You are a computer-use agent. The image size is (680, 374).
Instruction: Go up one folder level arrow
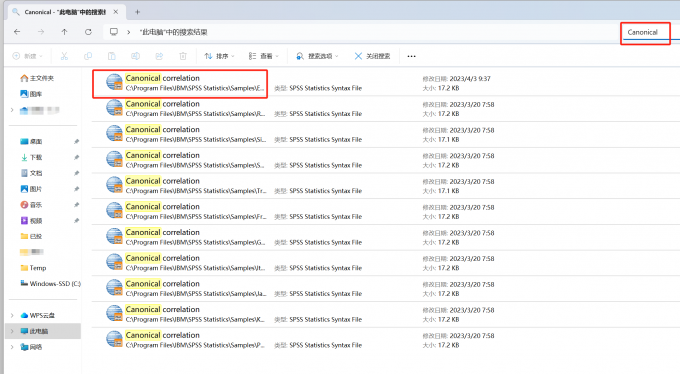pos(64,32)
